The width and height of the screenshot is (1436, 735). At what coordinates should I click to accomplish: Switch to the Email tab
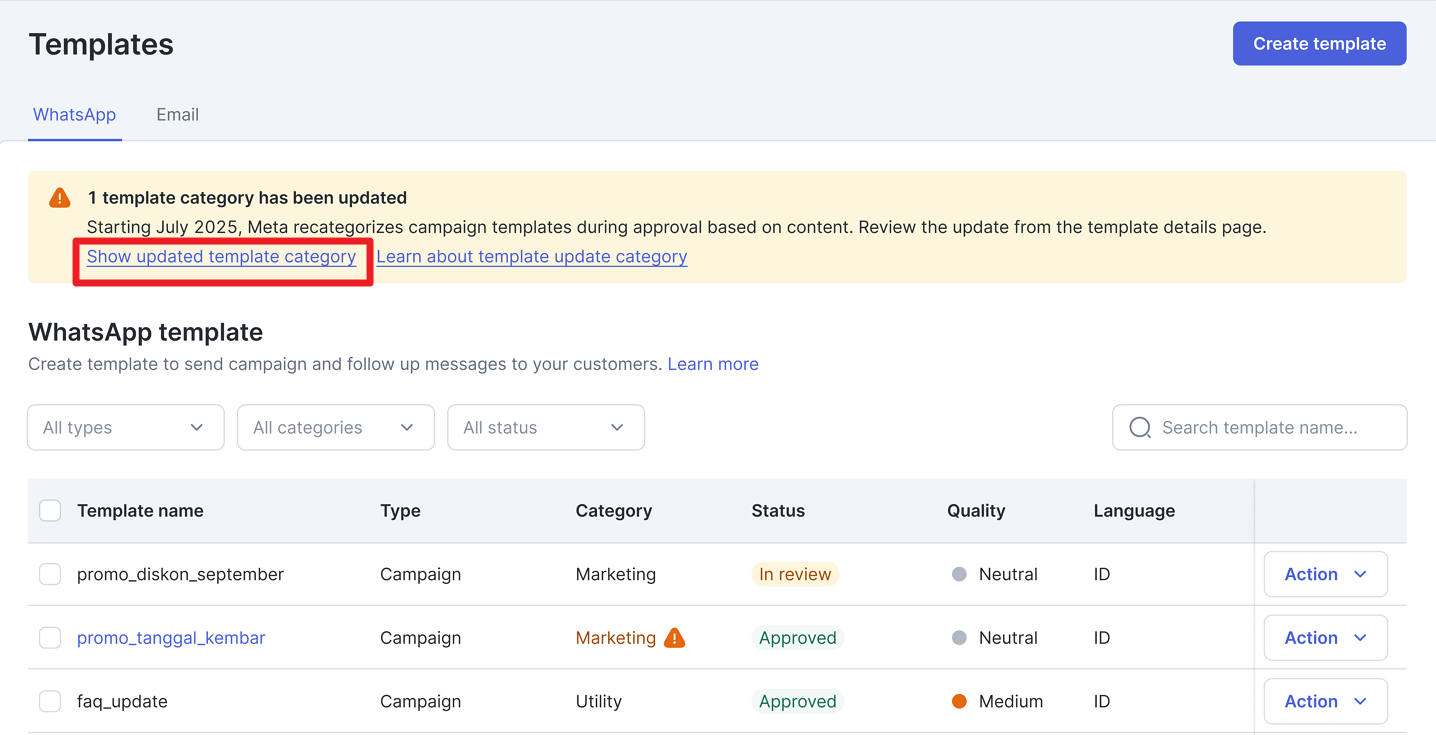tap(177, 115)
